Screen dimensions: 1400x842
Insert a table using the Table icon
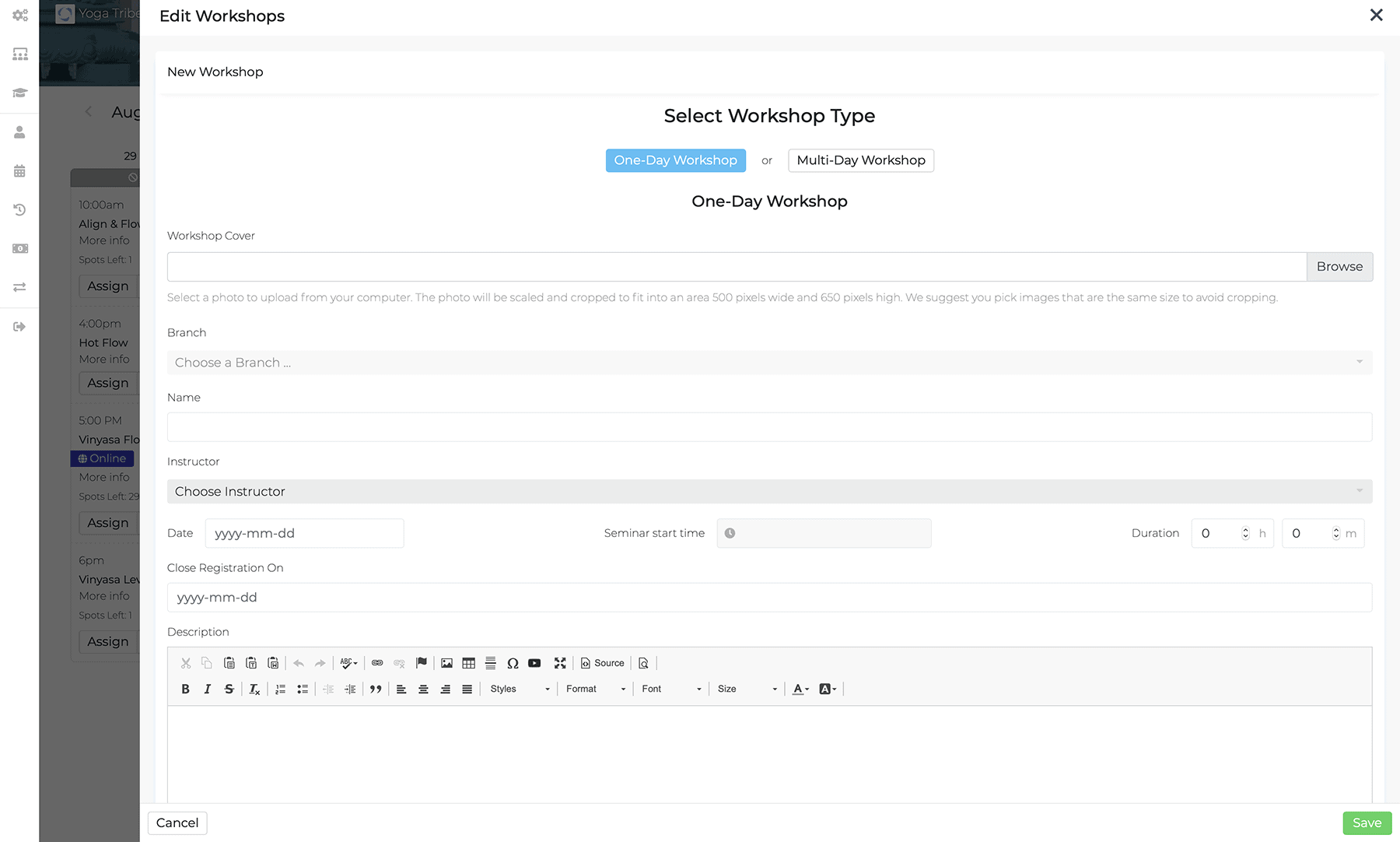pyautogui.click(x=468, y=663)
